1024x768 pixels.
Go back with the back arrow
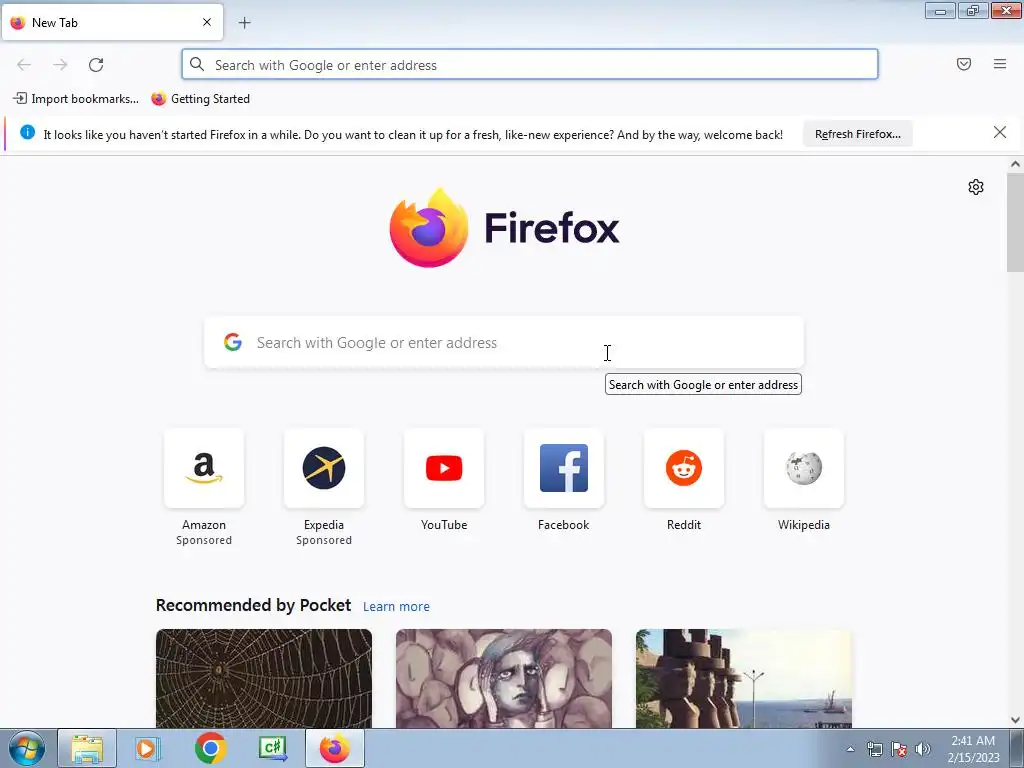(x=24, y=65)
